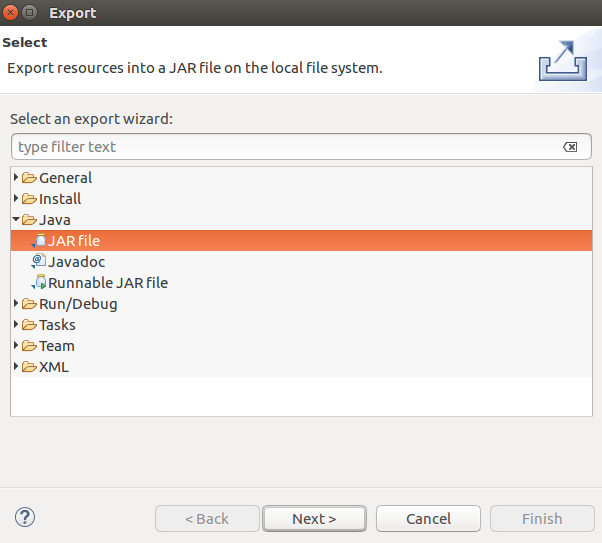Open help with the question mark icon
The image size is (602, 543).
[26, 517]
